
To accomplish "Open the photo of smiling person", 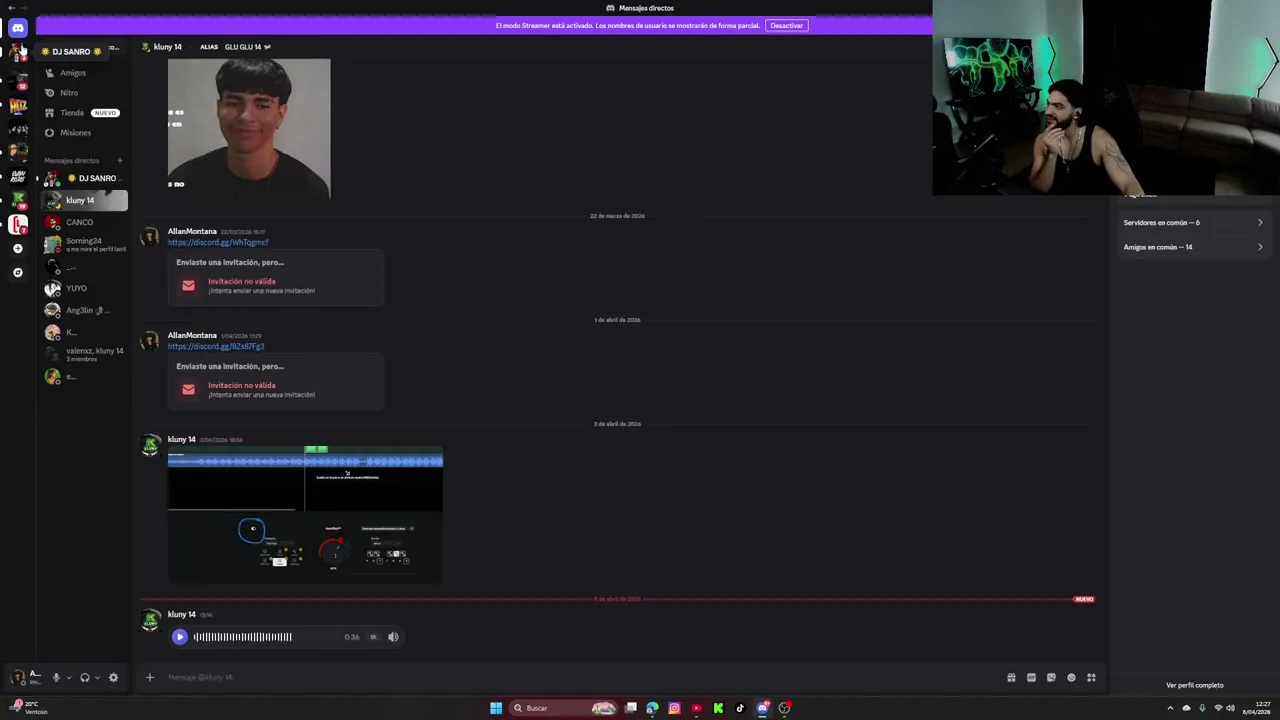I will [x=249, y=127].
